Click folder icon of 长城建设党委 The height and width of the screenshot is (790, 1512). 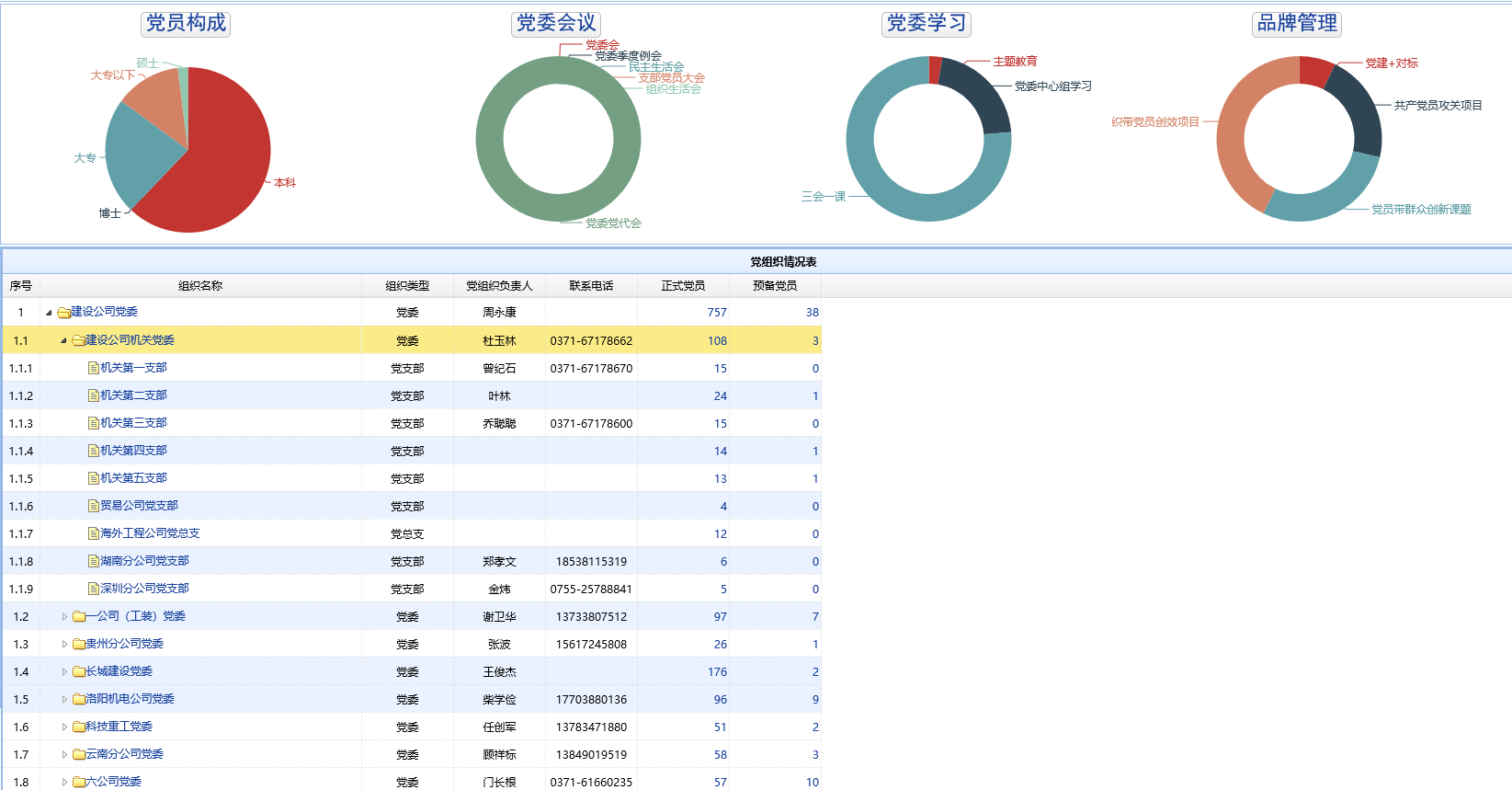[x=78, y=671]
